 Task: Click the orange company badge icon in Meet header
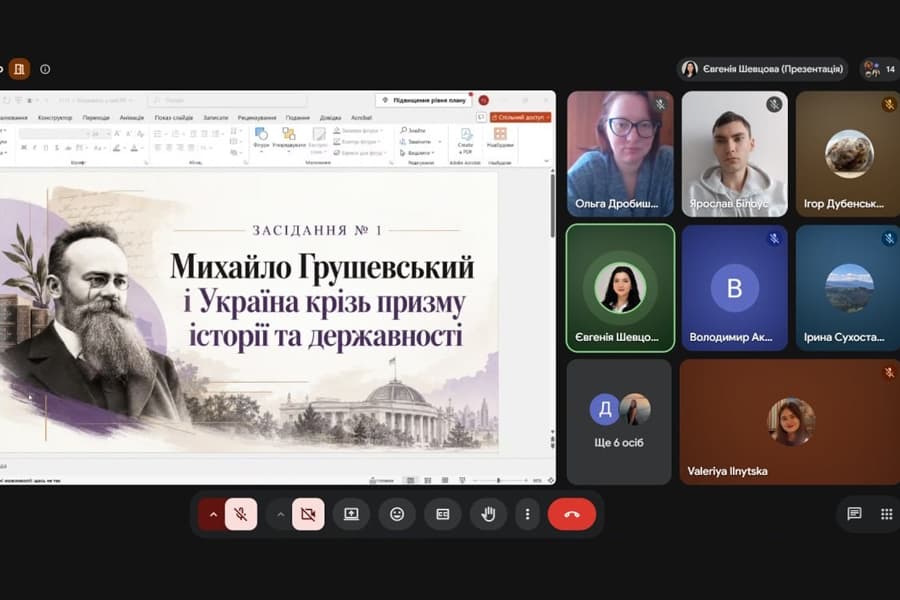click(x=19, y=69)
